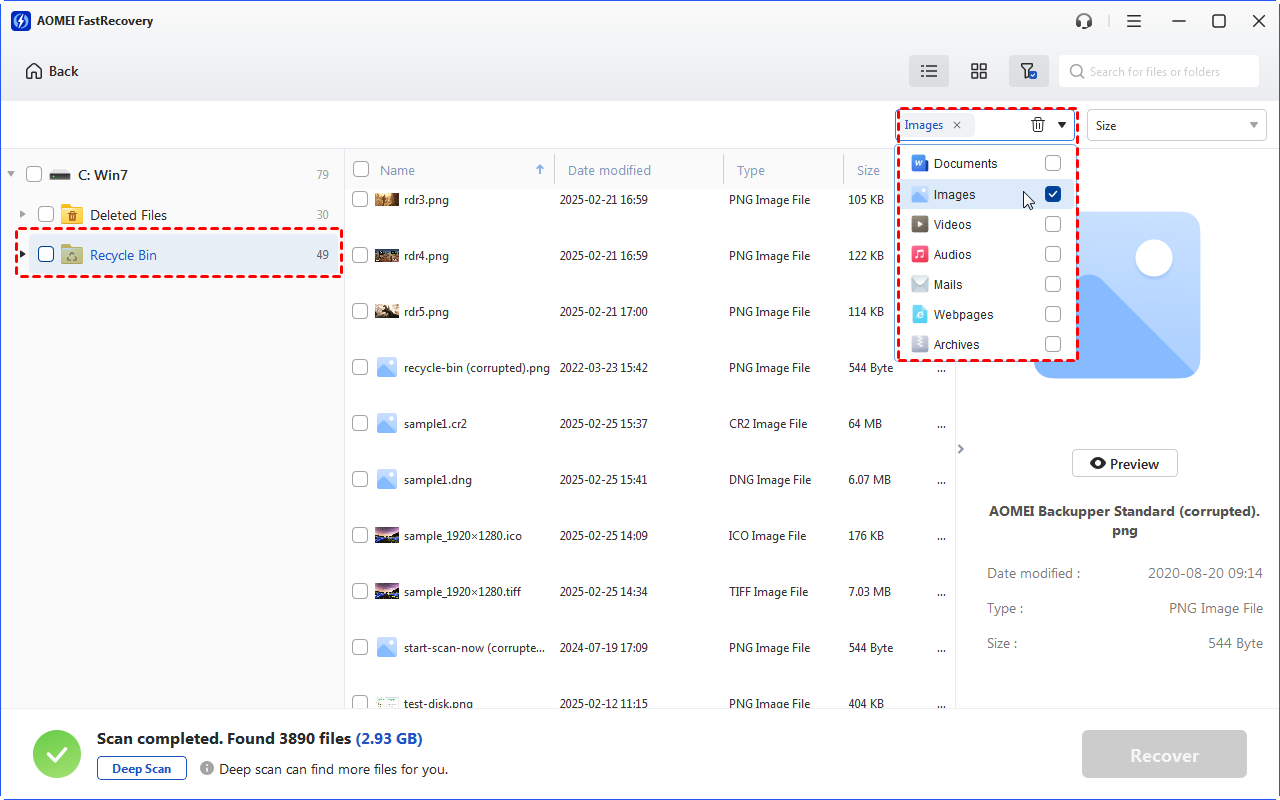Open the hamburger menu in title bar

(1134, 21)
